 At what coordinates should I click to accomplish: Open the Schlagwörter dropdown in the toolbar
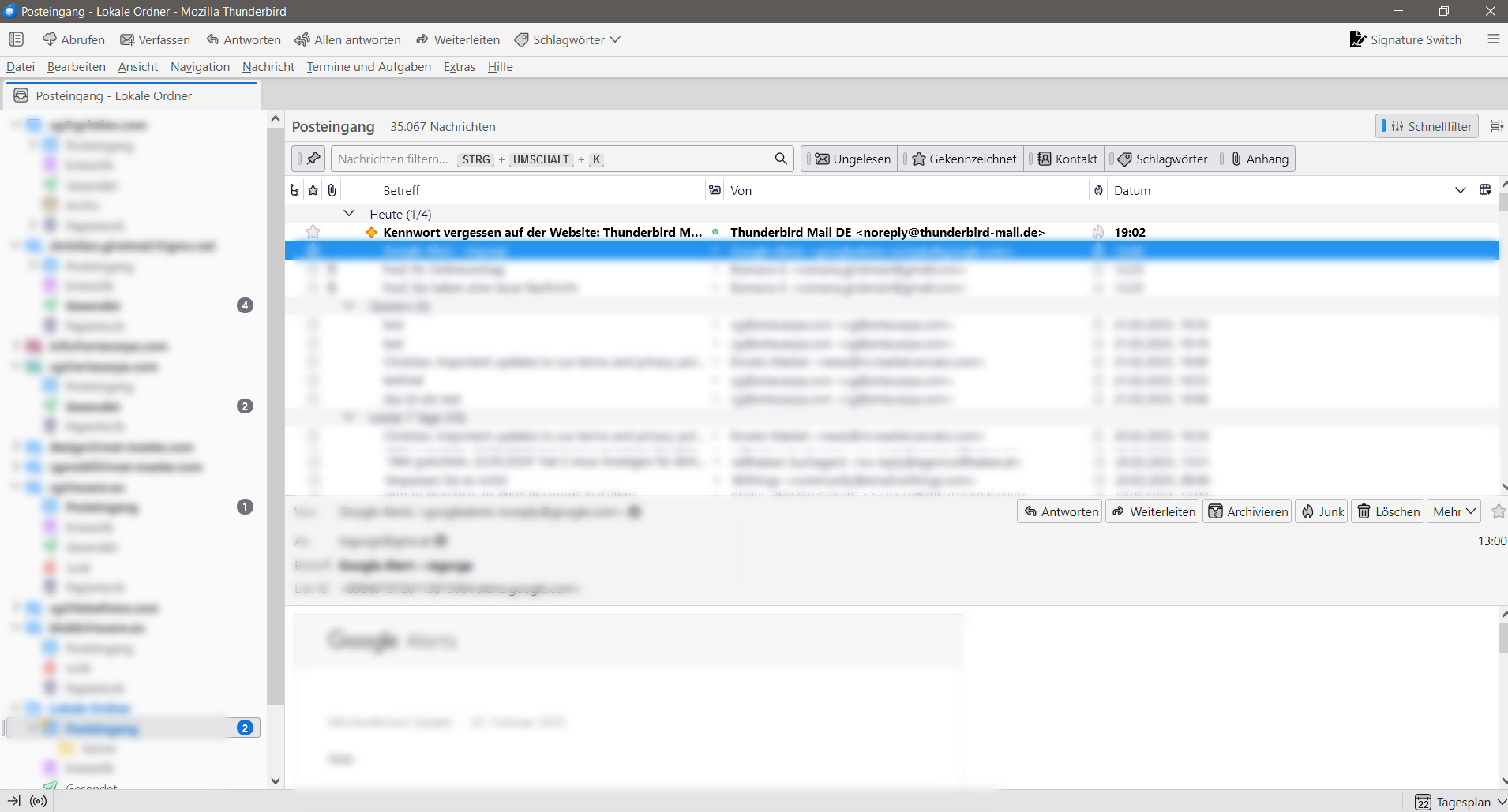pyautogui.click(x=567, y=39)
